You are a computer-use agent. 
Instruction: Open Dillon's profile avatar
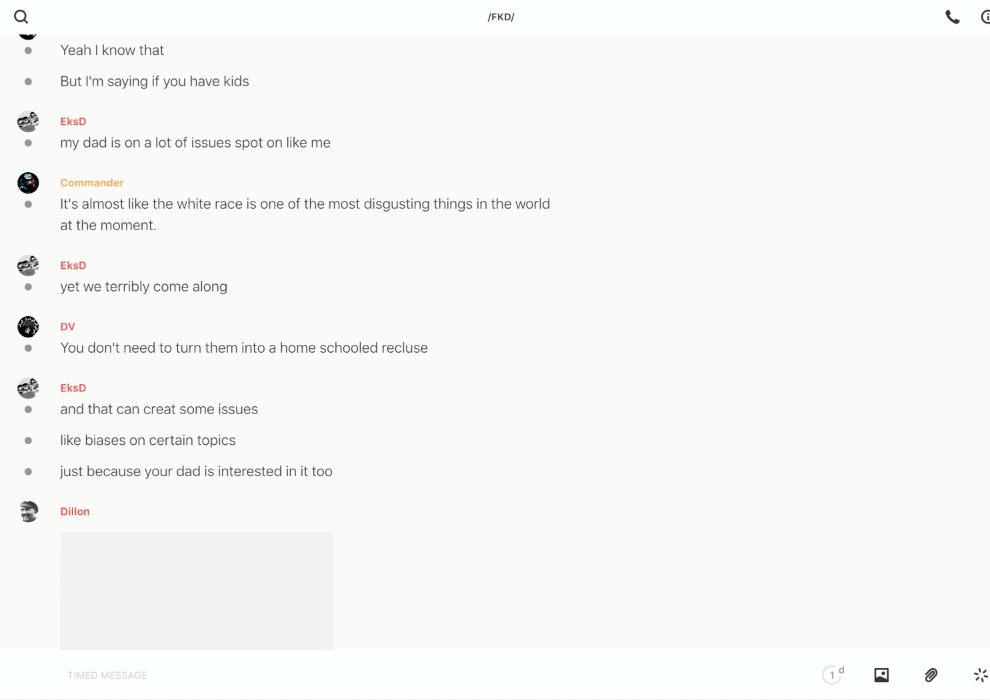pos(28,512)
